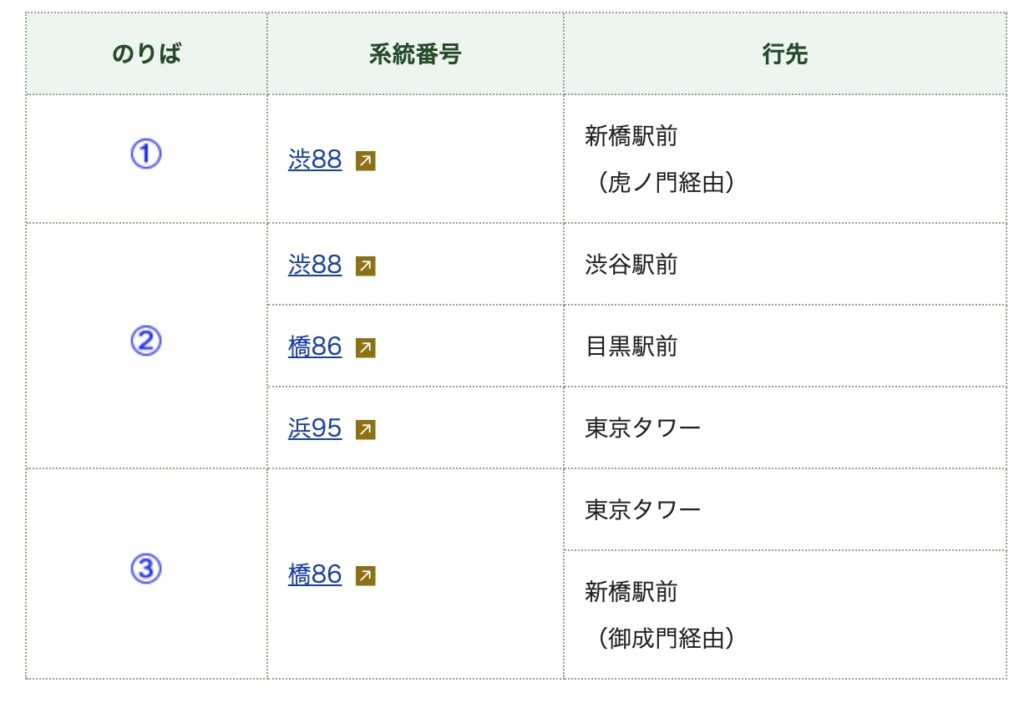The width and height of the screenshot is (1024, 703).
Task: Click external link icon beside 渋88 for 渋谷駅前
Action: pyautogui.click(x=366, y=266)
